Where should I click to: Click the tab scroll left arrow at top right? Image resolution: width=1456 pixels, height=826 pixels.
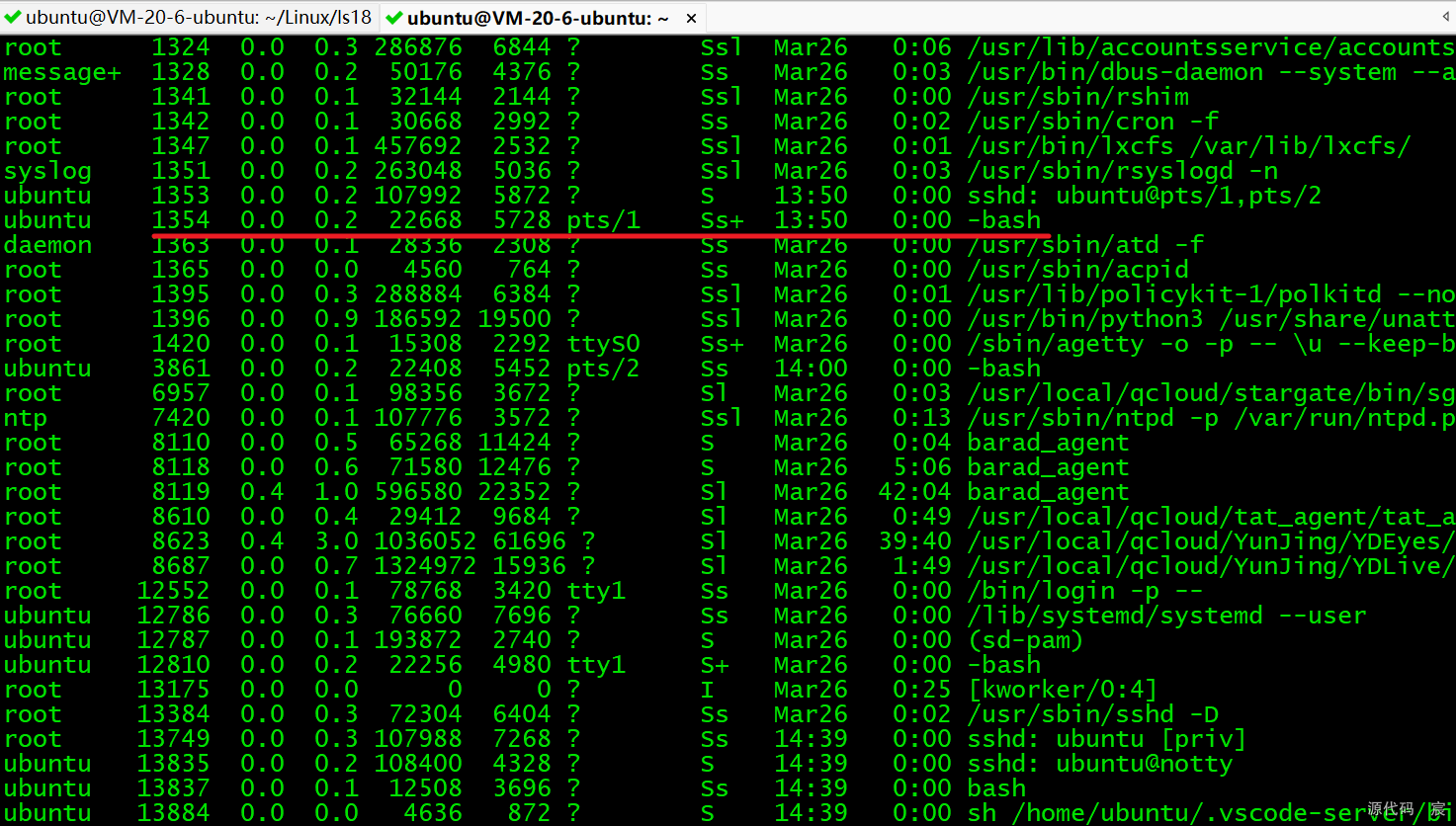pos(1445,17)
